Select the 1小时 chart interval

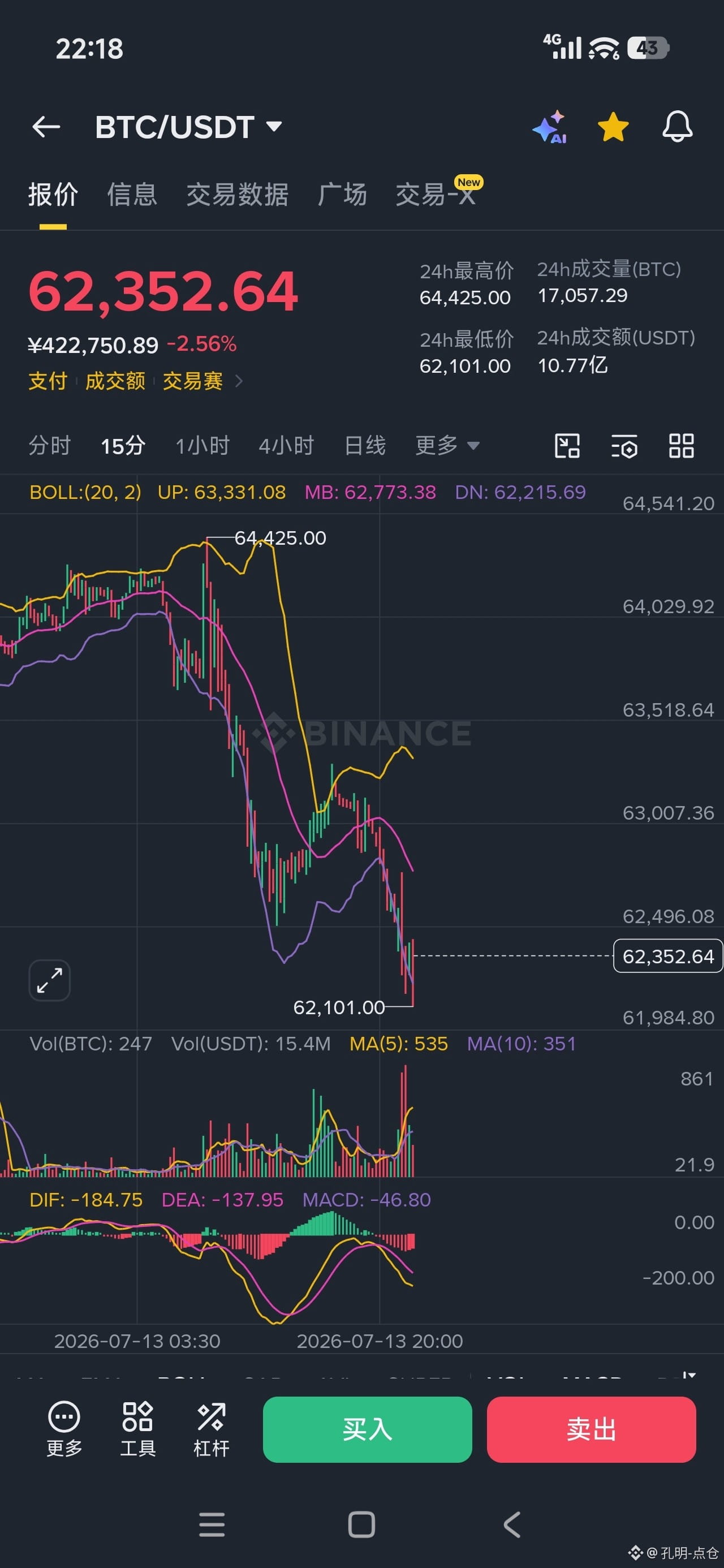202,446
